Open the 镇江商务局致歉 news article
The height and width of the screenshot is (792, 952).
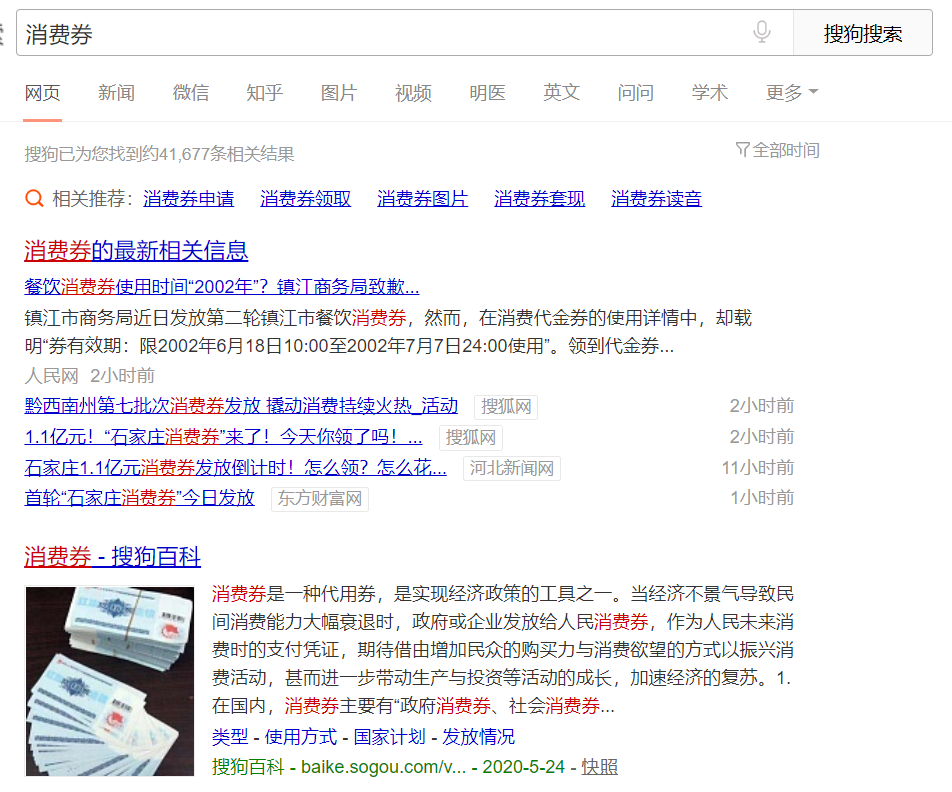tap(222, 286)
